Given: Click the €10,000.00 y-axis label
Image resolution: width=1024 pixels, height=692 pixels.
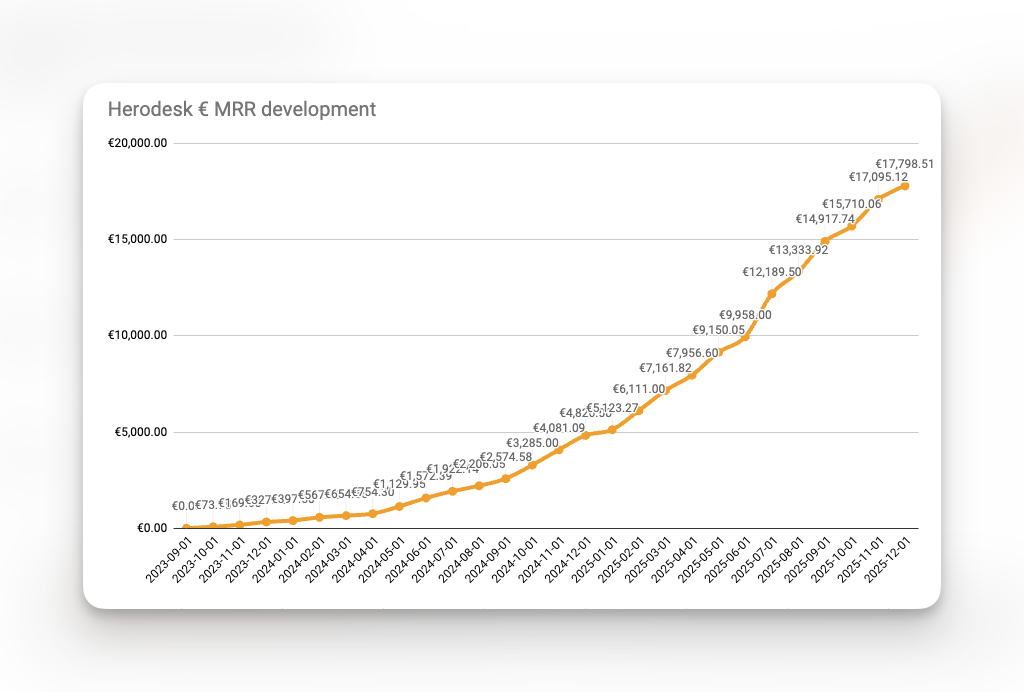Looking at the screenshot, I should 138,335.
